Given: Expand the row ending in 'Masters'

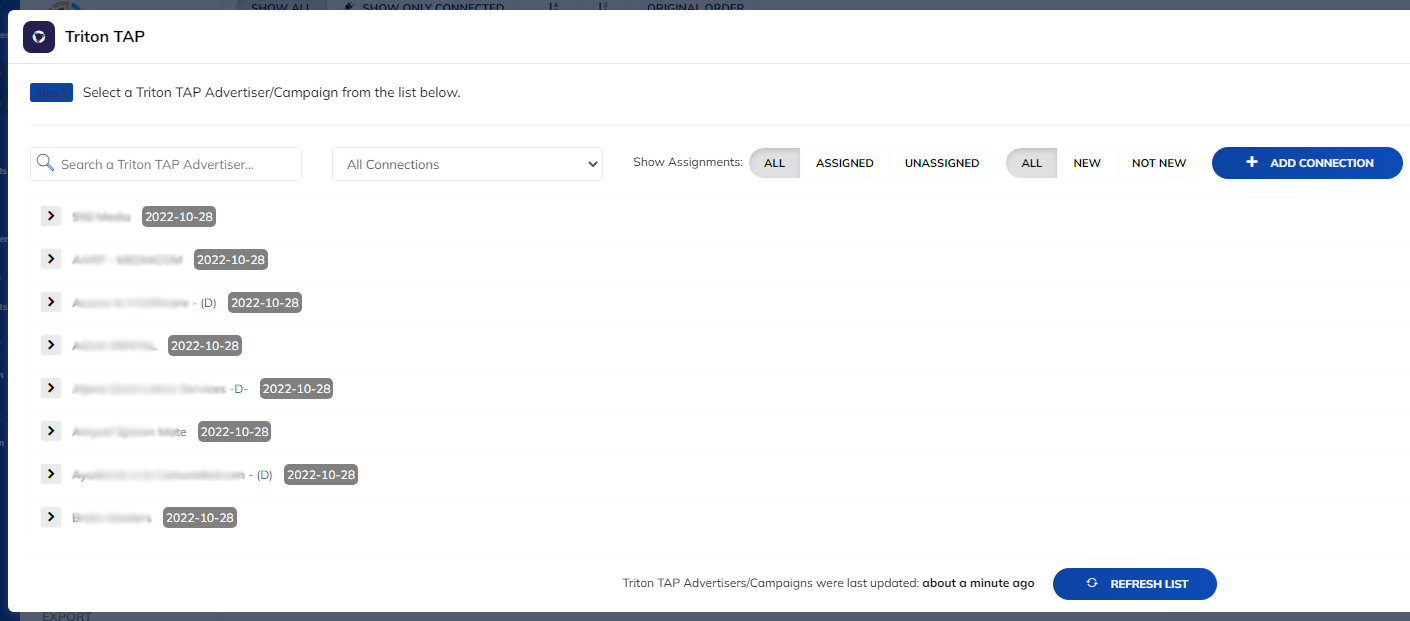Looking at the screenshot, I should 51,517.
